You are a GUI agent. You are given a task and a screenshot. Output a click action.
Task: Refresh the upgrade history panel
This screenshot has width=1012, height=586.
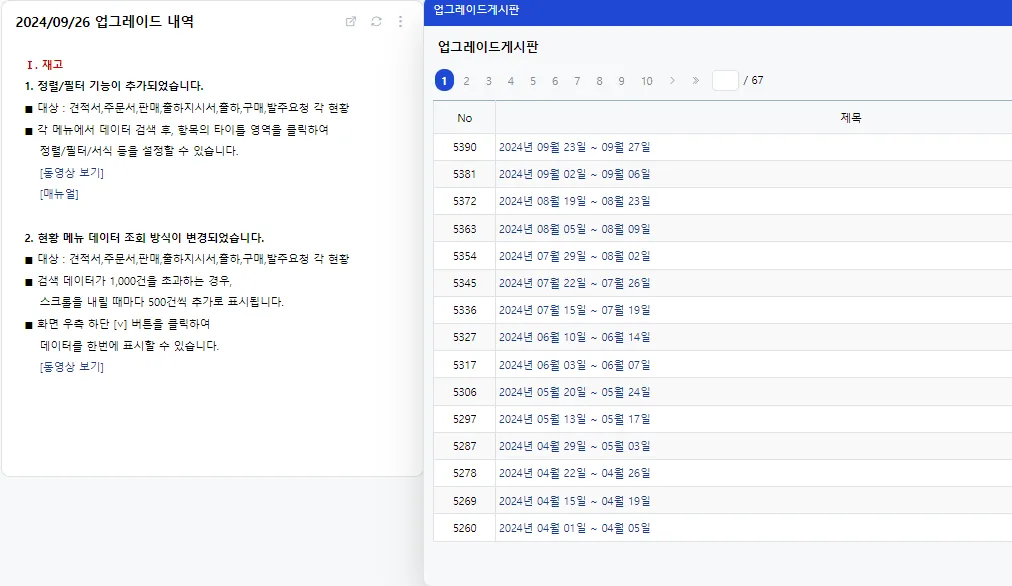pyautogui.click(x=376, y=21)
